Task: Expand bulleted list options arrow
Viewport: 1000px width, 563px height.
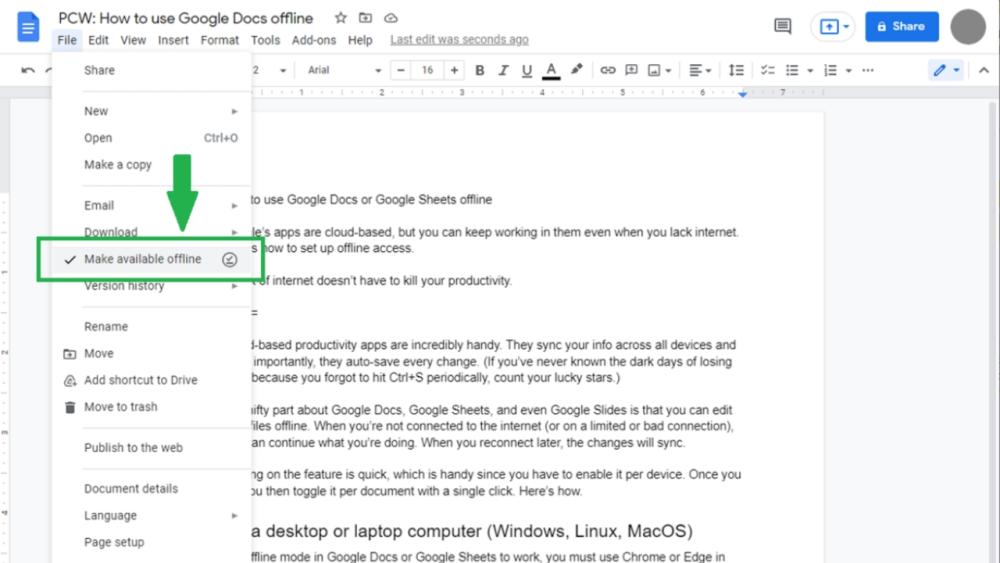Action: click(810, 71)
